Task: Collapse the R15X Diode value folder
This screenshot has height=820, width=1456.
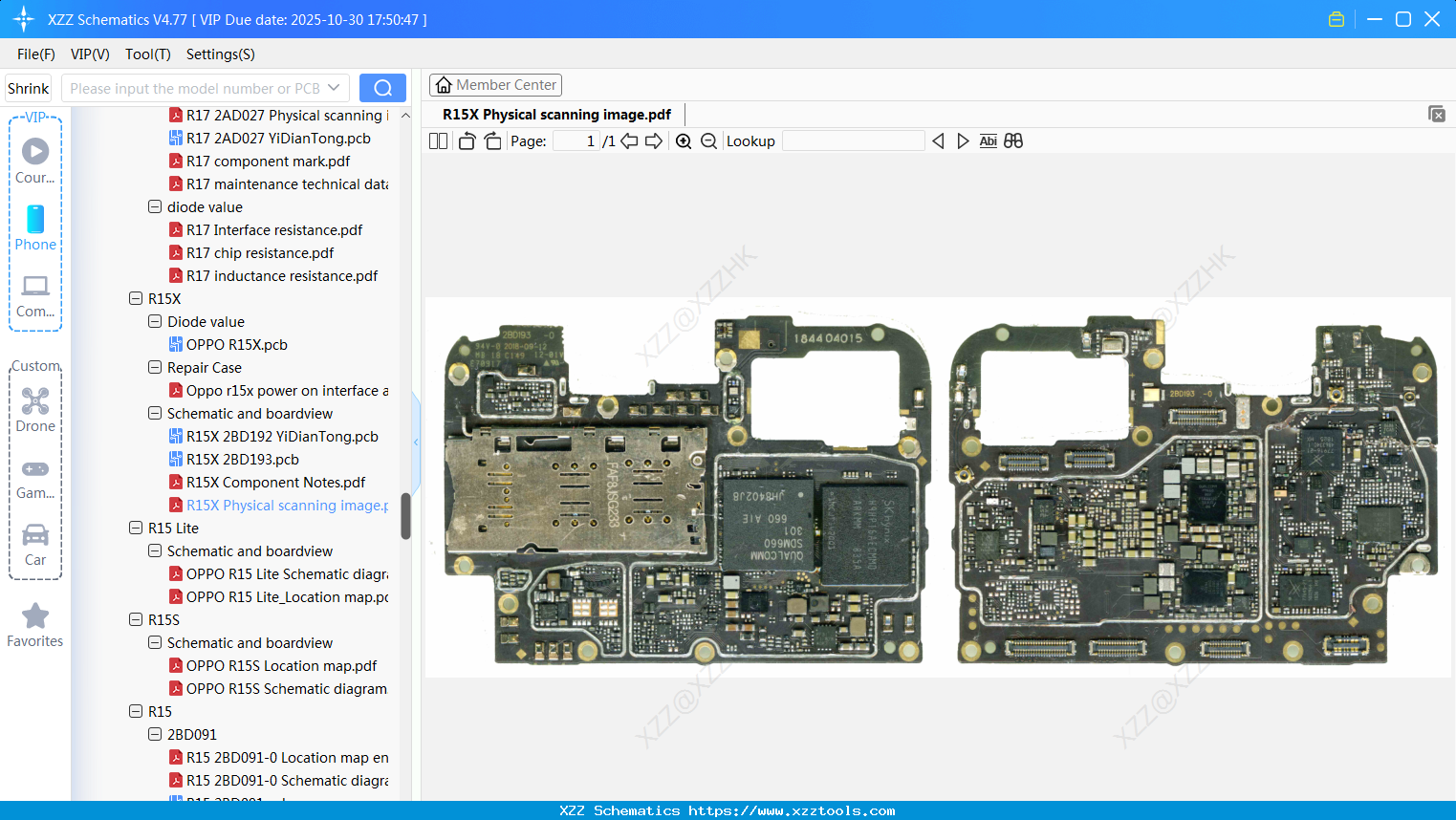Action: pos(155,321)
